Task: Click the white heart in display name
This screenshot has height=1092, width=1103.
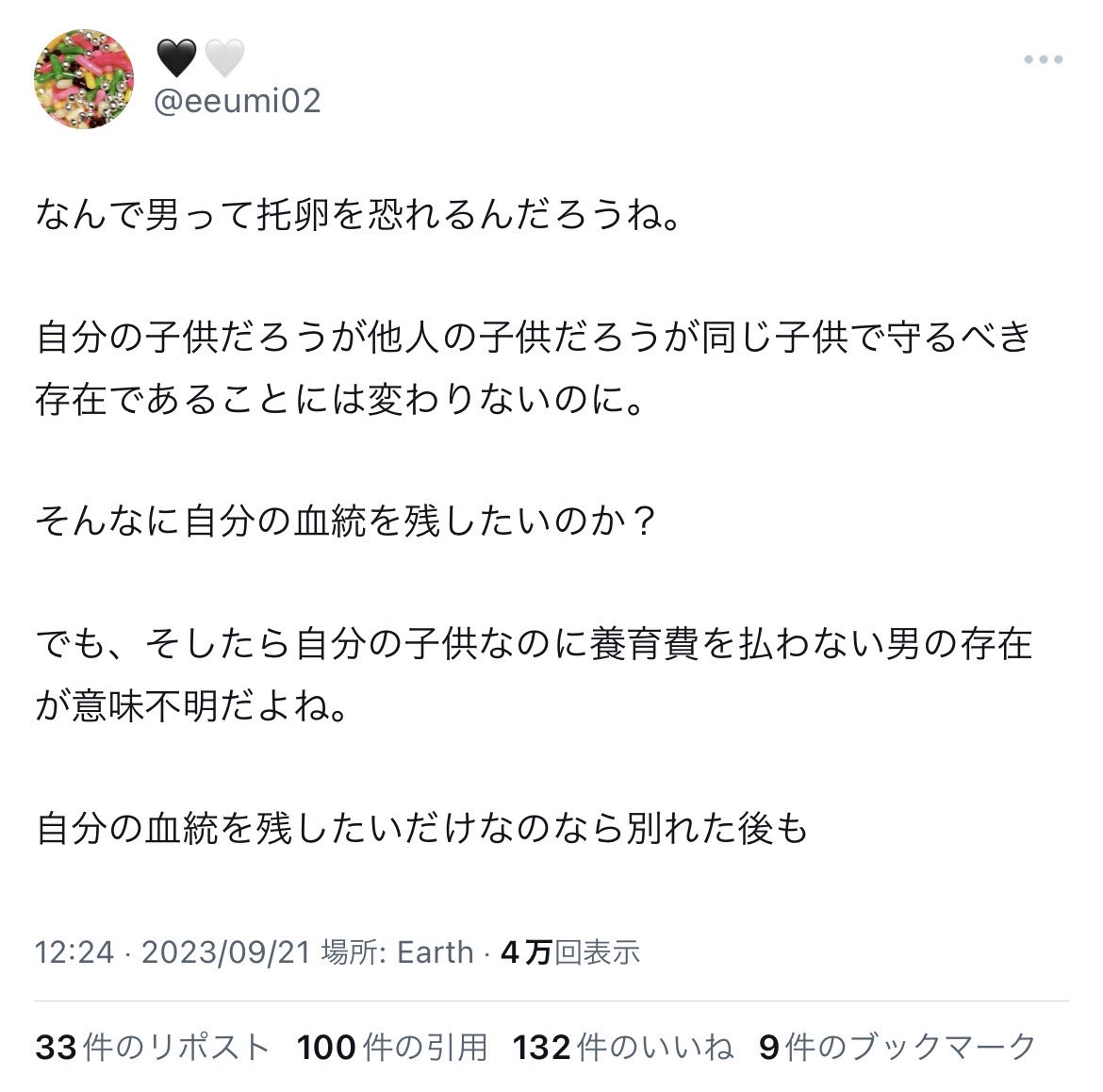Action: pyautogui.click(x=224, y=58)
